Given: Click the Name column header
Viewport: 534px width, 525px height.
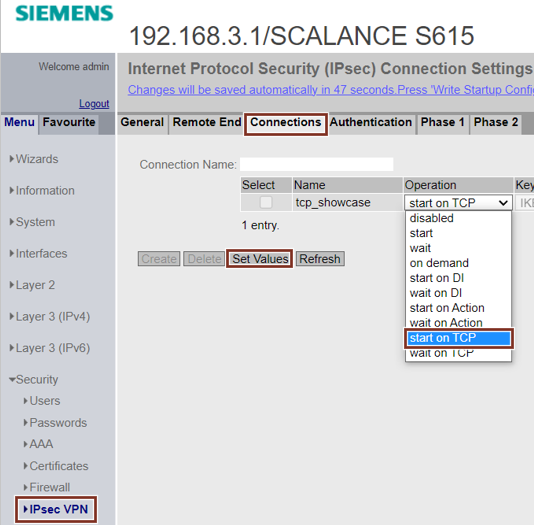Looking at the screenshot, I should point(347,185).
